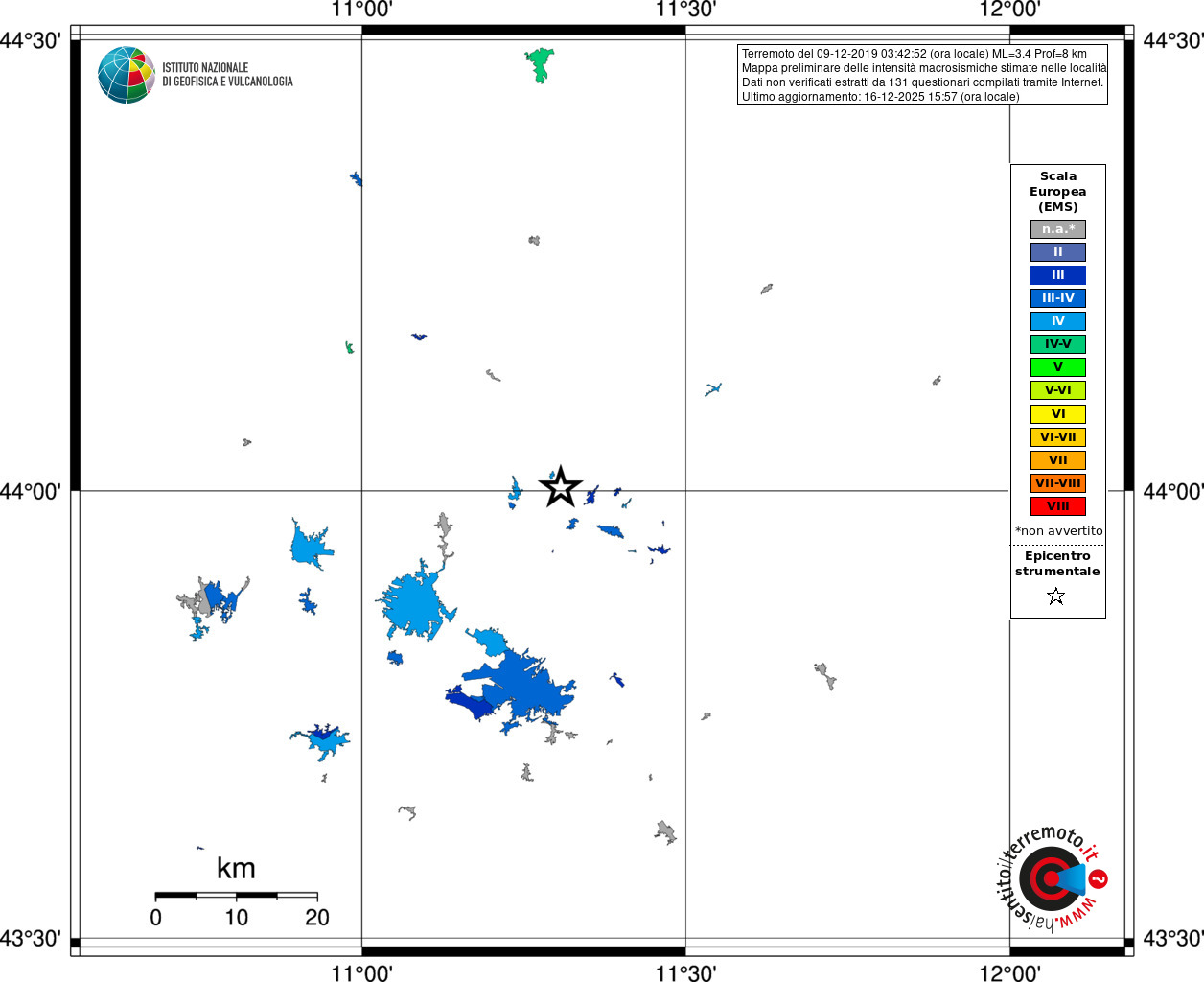Select the VIII red legend swatch

pyautogui.click(x=1058, y=506)
